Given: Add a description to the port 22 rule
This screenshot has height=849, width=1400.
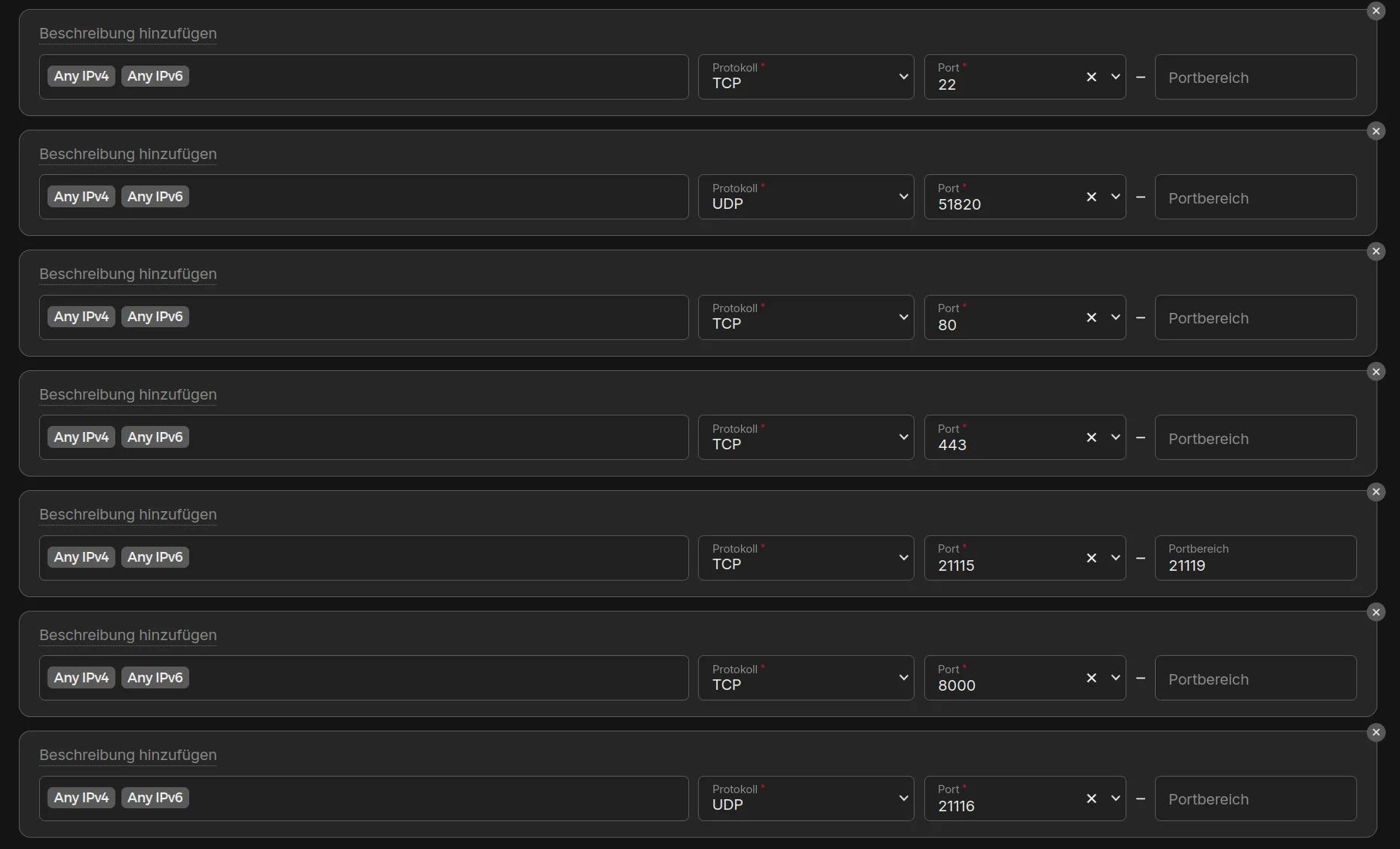Looking at the screenshot, I should tap(128, 33).
